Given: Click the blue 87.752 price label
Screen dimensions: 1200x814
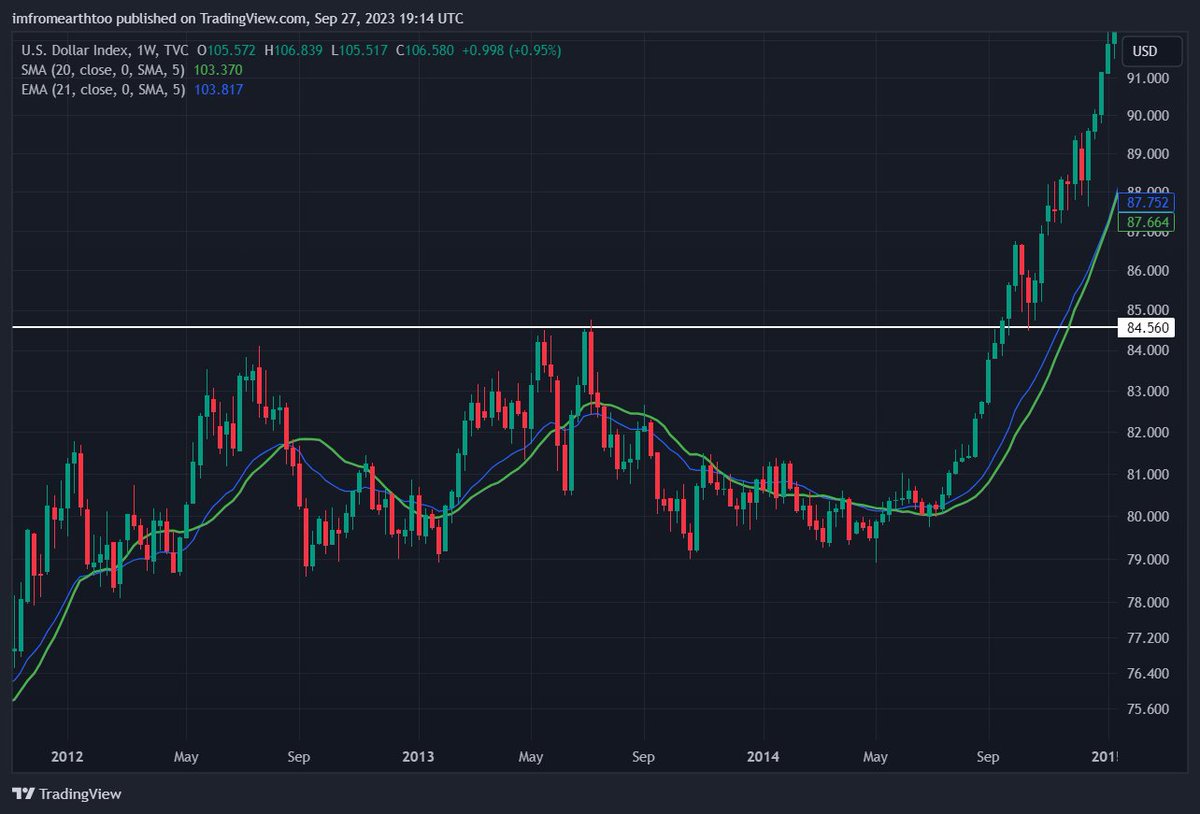Looking at the screenshot, I should click(x=1146, y=202).
